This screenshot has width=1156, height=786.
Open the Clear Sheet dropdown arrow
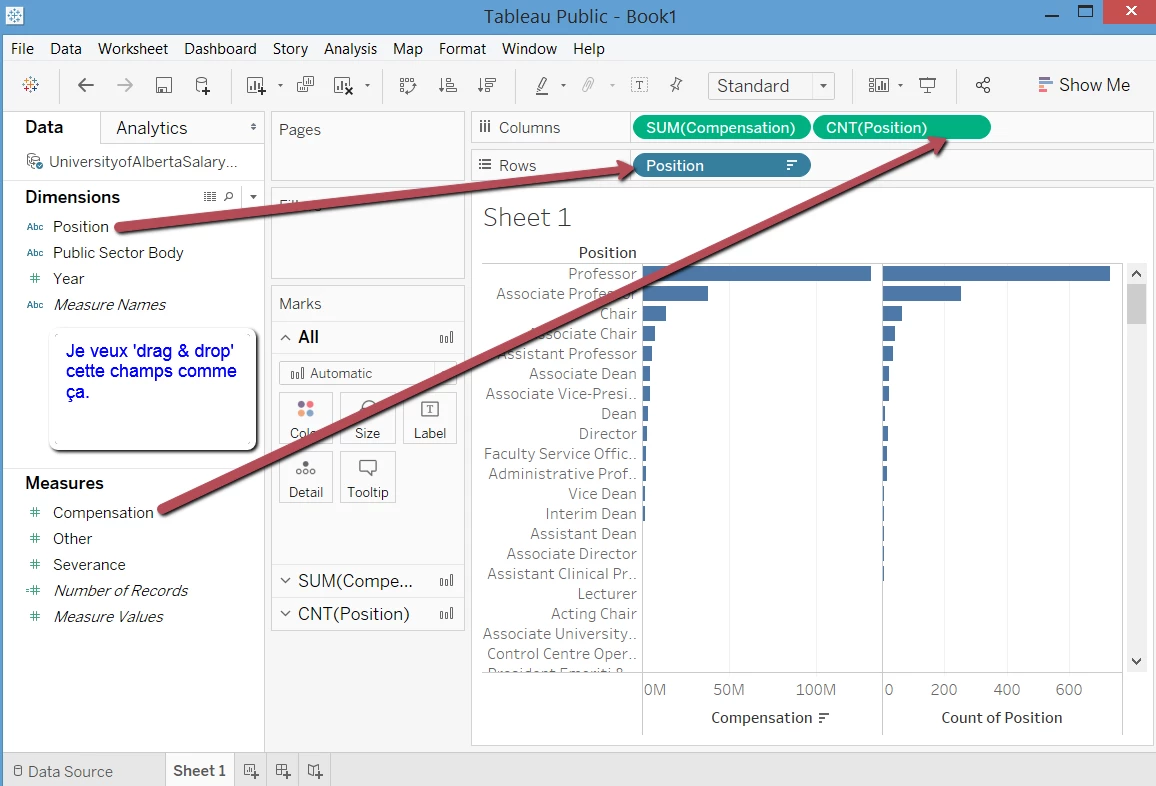coord(367,86)
